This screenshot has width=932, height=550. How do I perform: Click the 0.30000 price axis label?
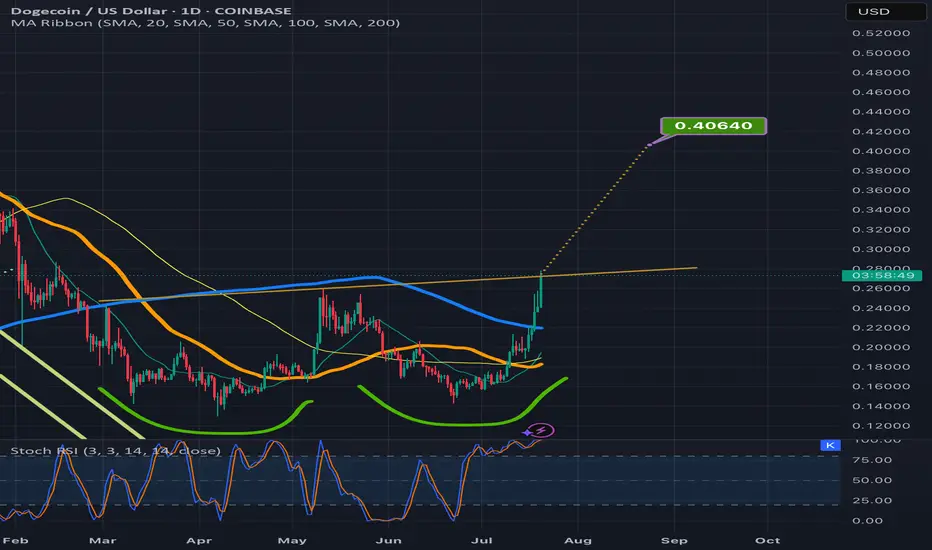click(x=881, y=249)
